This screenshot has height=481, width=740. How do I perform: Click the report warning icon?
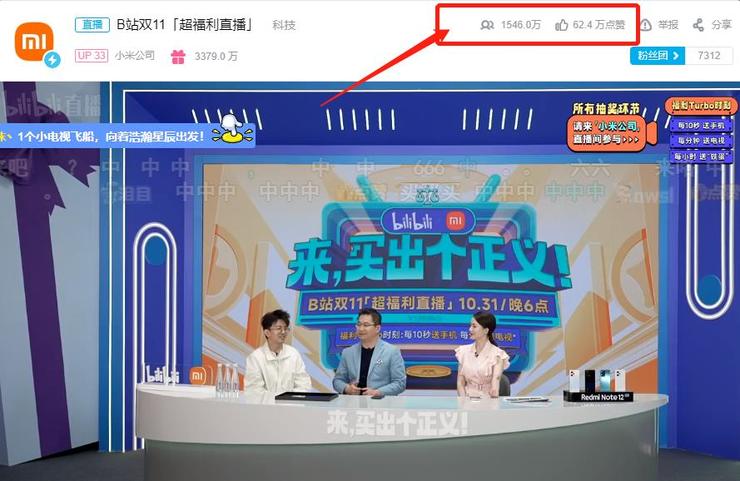coord(646,25)
